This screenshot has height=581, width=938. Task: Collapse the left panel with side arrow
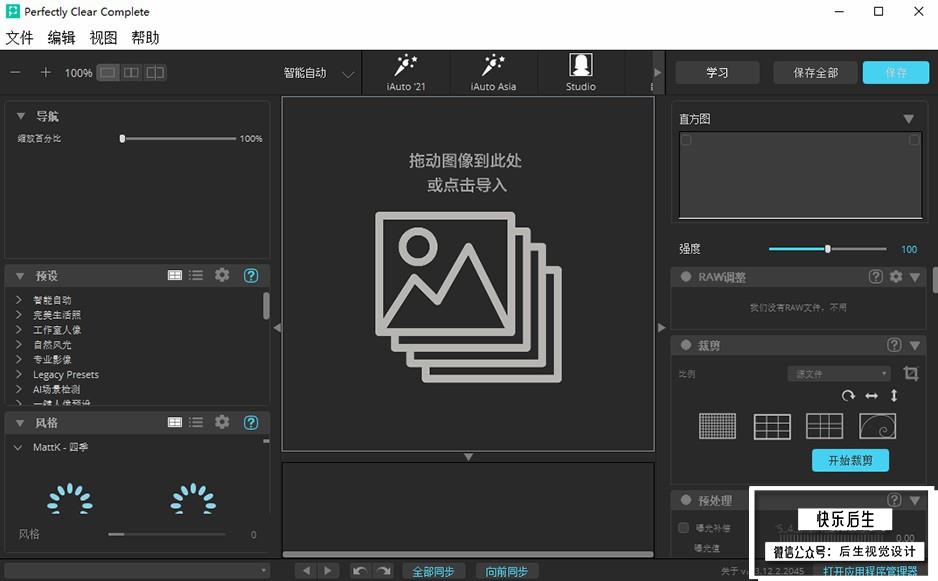277,327
